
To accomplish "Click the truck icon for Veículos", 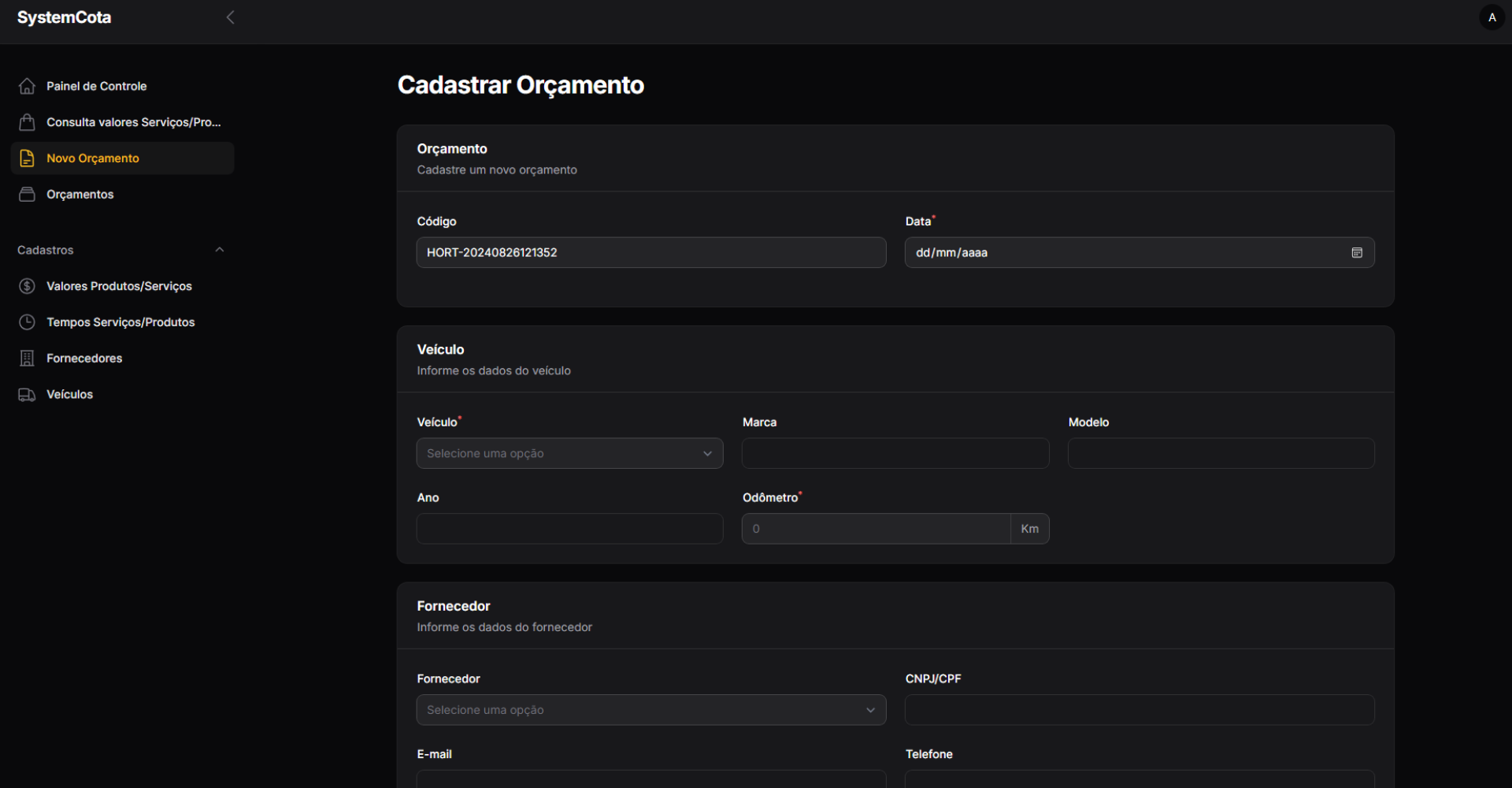I will pos(27,395).
